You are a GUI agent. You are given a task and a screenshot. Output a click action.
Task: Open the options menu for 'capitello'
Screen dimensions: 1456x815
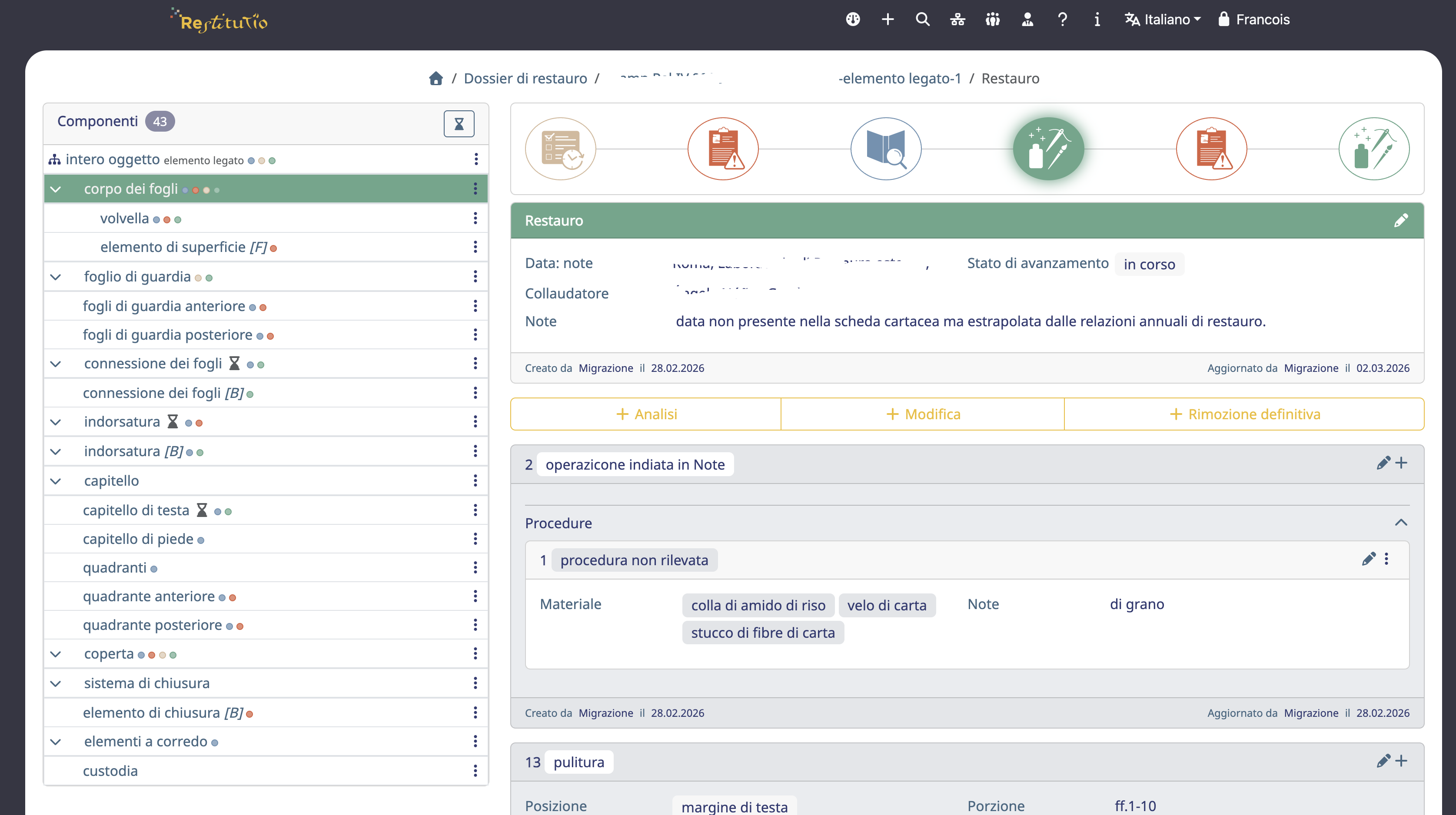click(x=475, y=480)
